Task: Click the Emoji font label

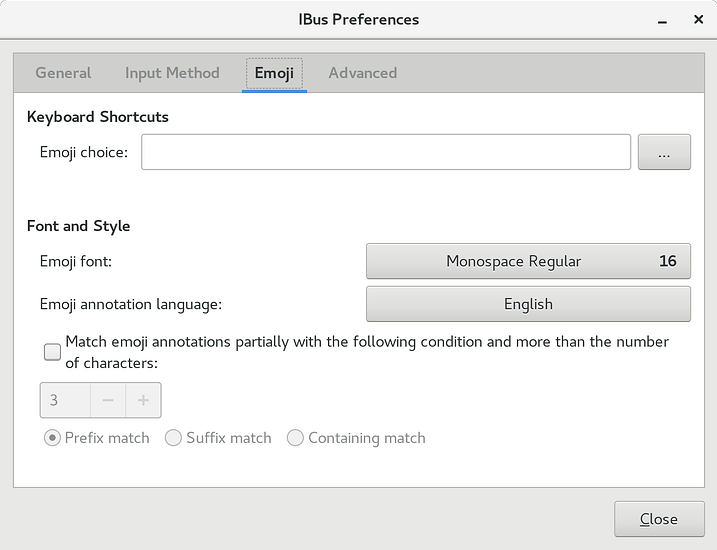Action: pos(76,262)
